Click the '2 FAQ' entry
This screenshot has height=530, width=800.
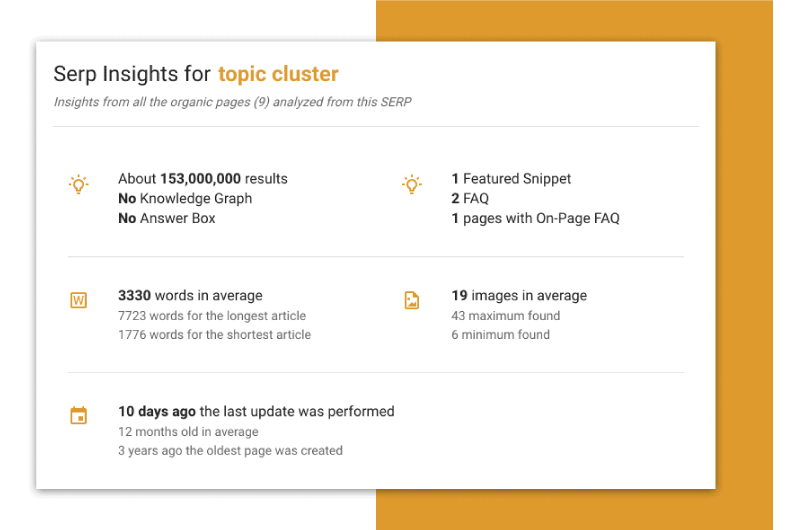click(470, 198)
